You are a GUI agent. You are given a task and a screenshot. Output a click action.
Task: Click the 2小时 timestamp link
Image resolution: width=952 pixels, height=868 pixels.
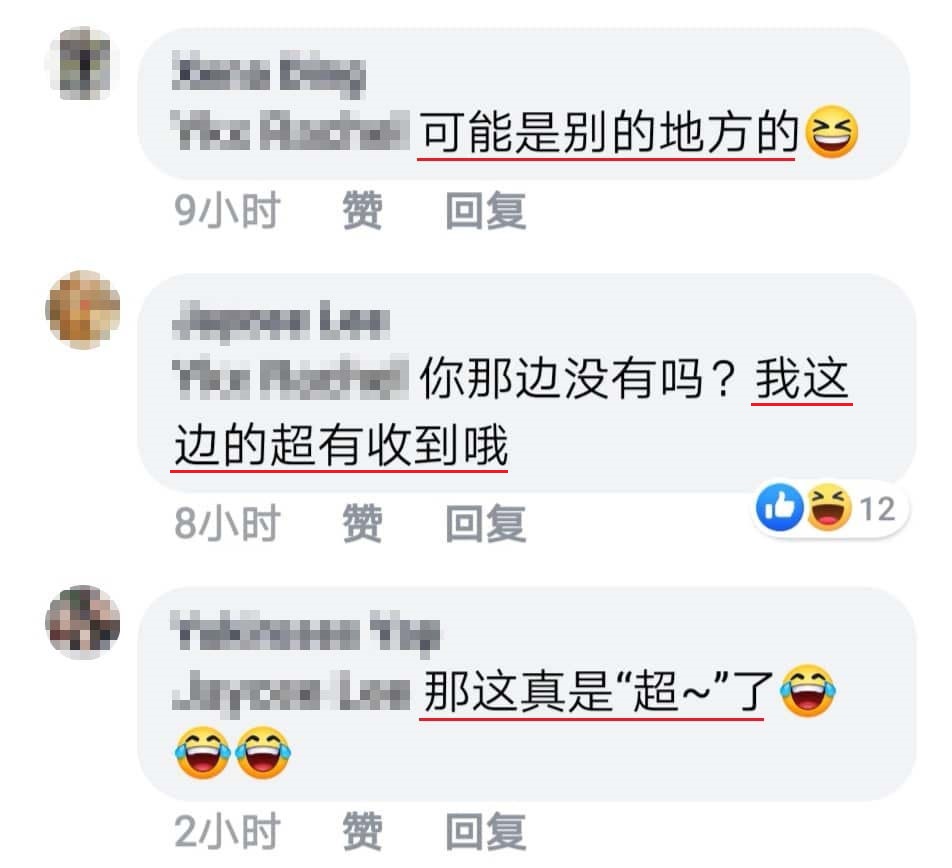click(x=227, y=831)
